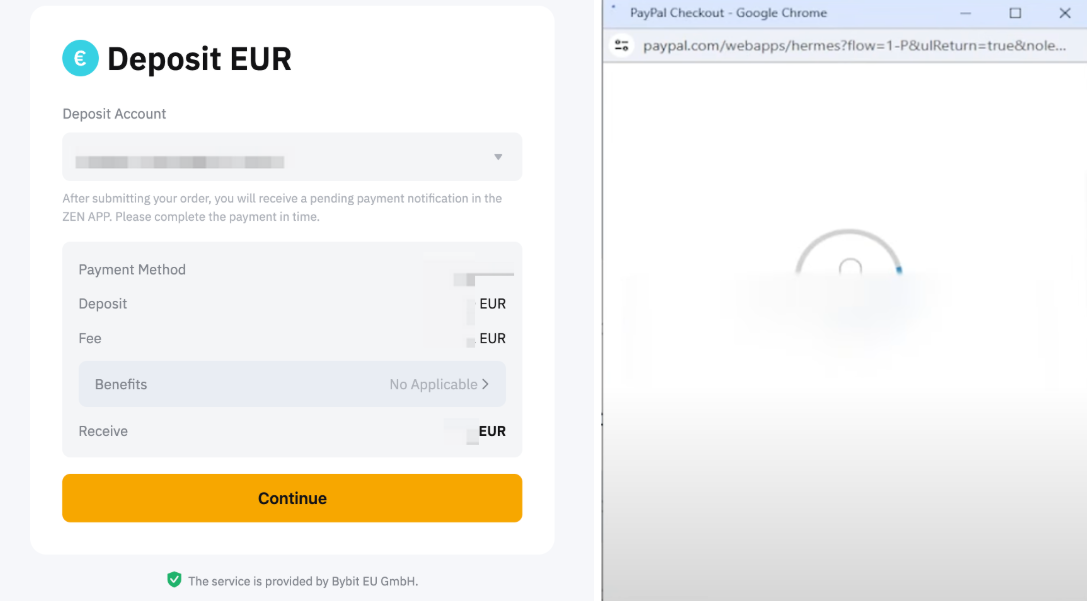
Task: Click the Bybit EU GmbH service provider text
Action: pyautogui.click(x=302, y=581)
